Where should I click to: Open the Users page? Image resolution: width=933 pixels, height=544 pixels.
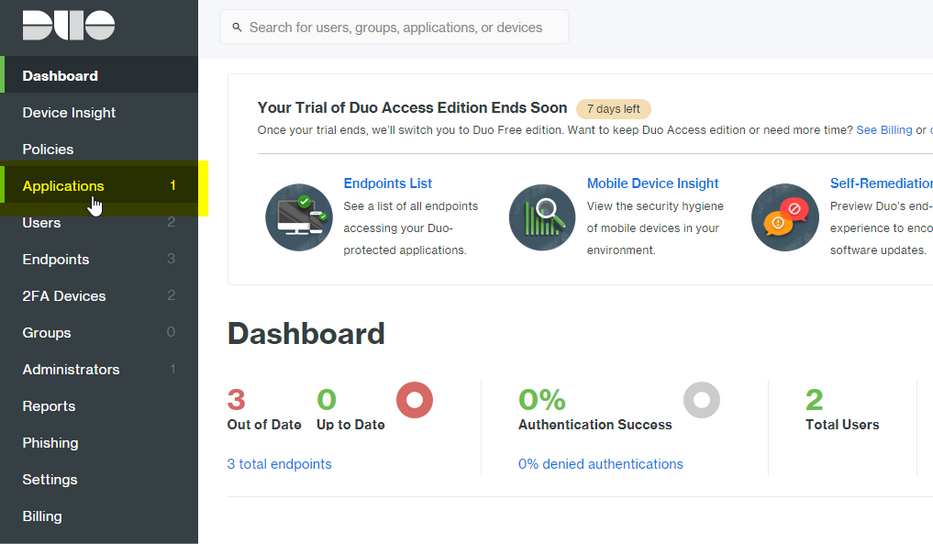(x=42, y=223)
